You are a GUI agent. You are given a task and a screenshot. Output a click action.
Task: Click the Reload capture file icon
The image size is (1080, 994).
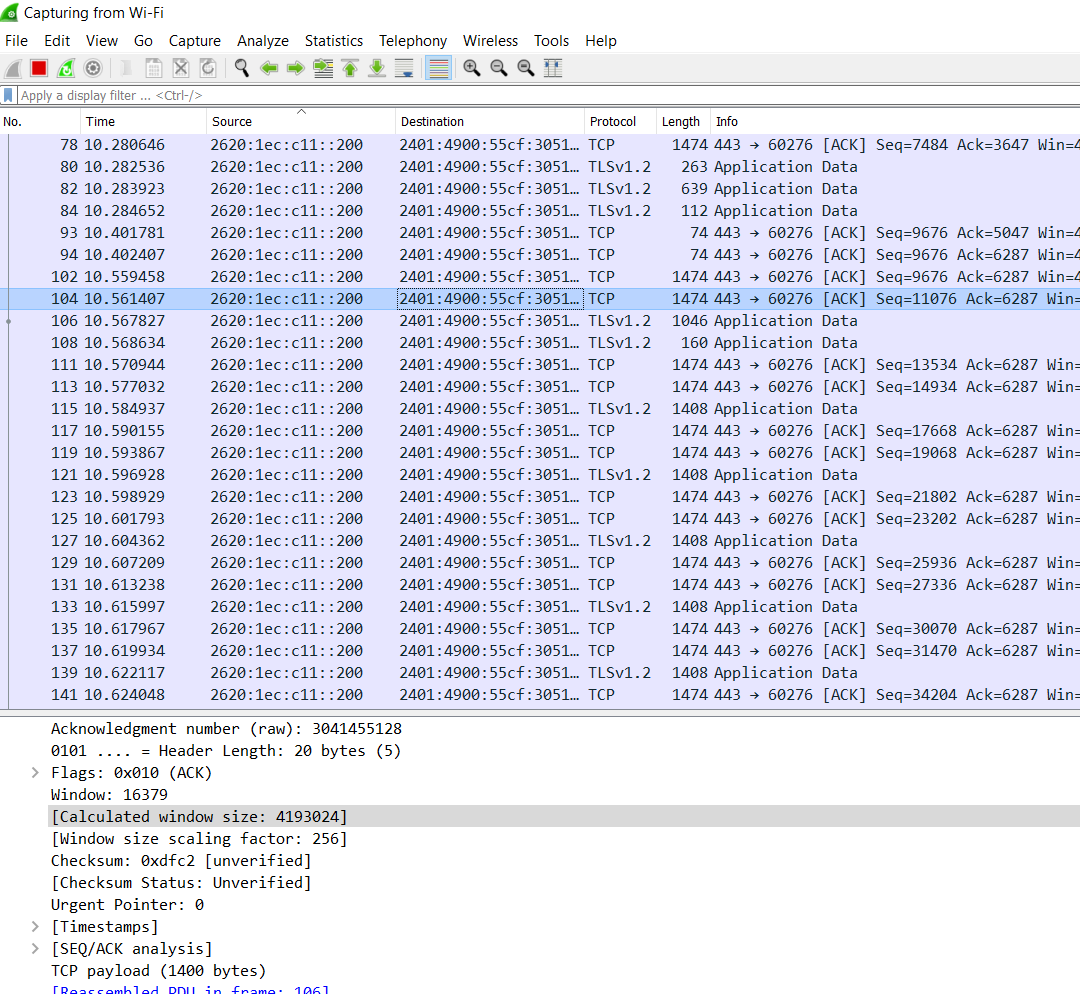(207, 68)
